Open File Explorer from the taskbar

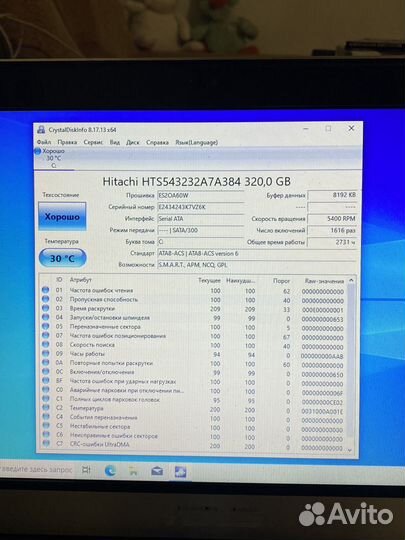pos(133,471)
